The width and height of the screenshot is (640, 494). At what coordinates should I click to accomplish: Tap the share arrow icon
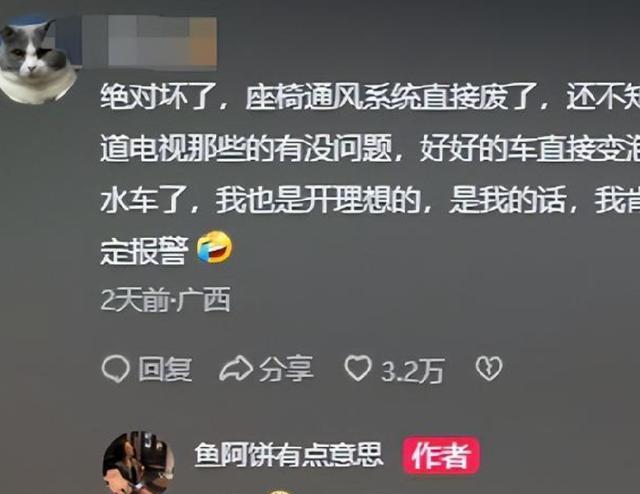[x=236, y=368]
